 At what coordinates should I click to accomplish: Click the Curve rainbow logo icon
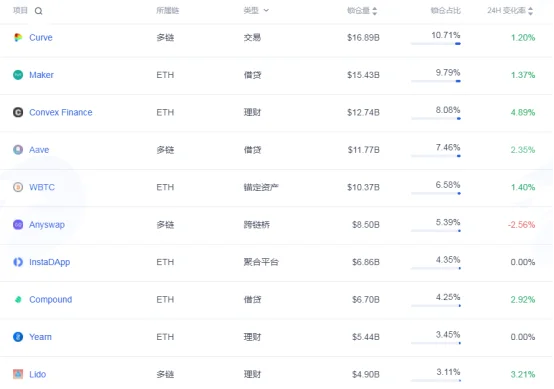pos(18,37)
